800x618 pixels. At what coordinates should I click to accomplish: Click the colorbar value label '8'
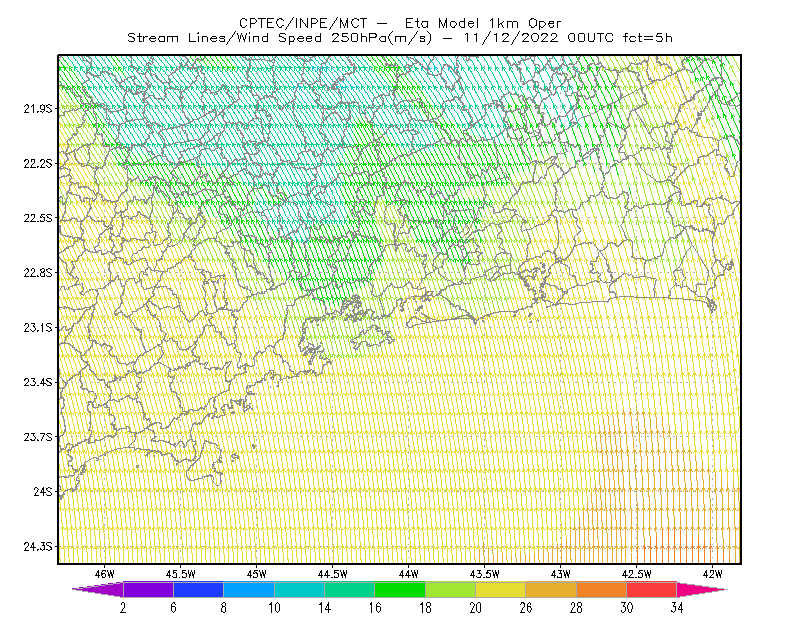[x=223, y=608]
